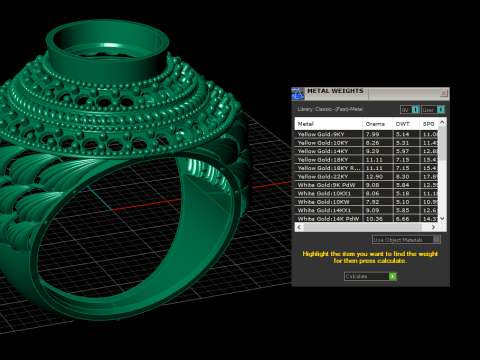The height and width of the screenshot is (360, 480).
Task: Select row White Gold:10KW
Action: pyautogui.click(x=367, y=202)
